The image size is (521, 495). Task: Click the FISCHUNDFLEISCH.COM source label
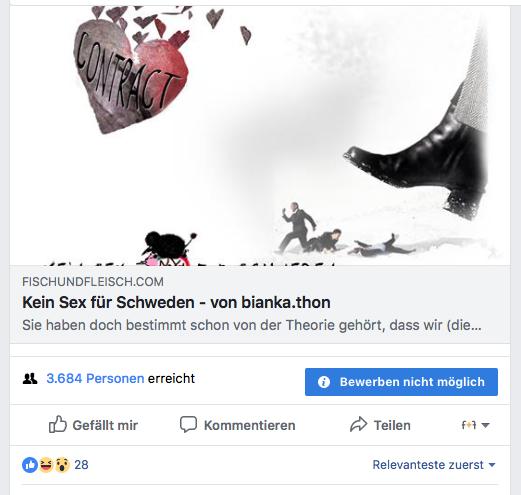[93, 282]
